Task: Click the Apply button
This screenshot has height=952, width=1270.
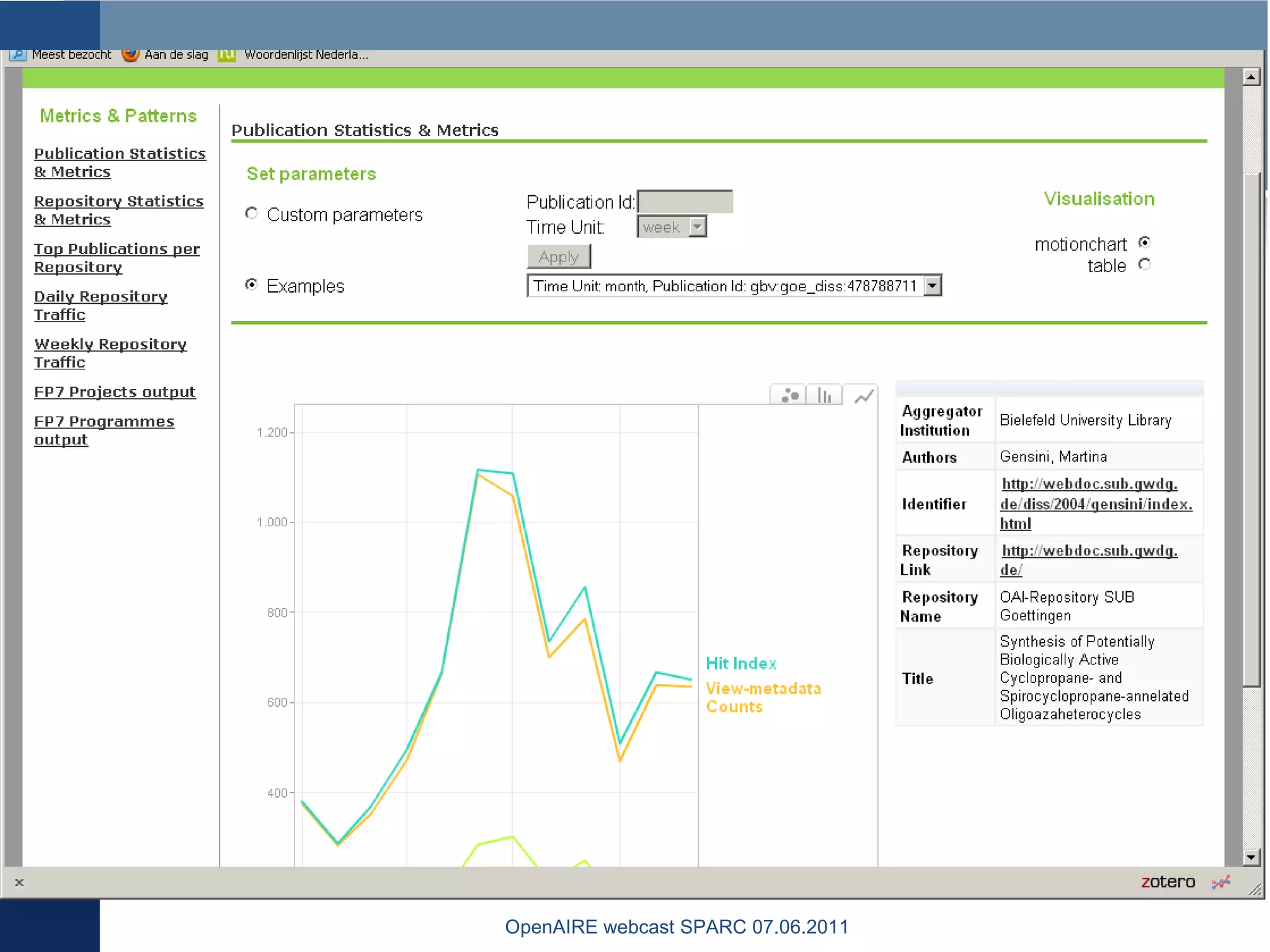Action: point(559,257)
